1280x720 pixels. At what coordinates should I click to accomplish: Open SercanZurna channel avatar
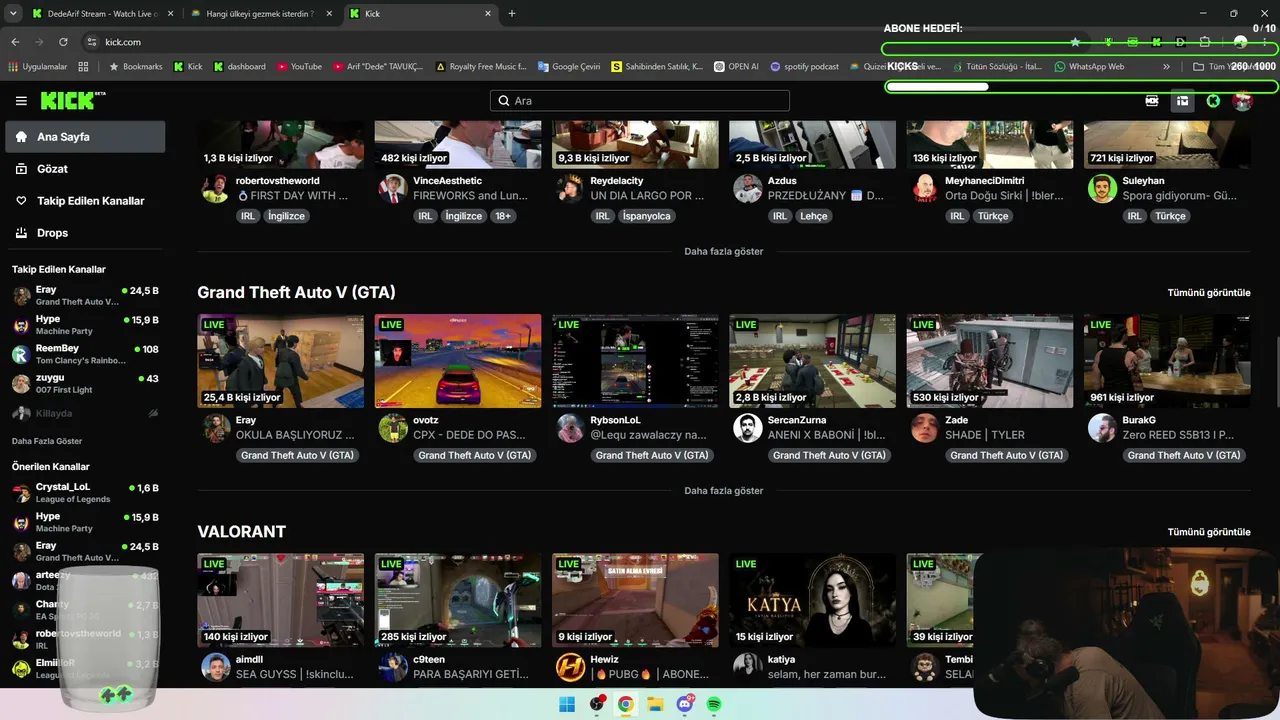click(748, 428)
